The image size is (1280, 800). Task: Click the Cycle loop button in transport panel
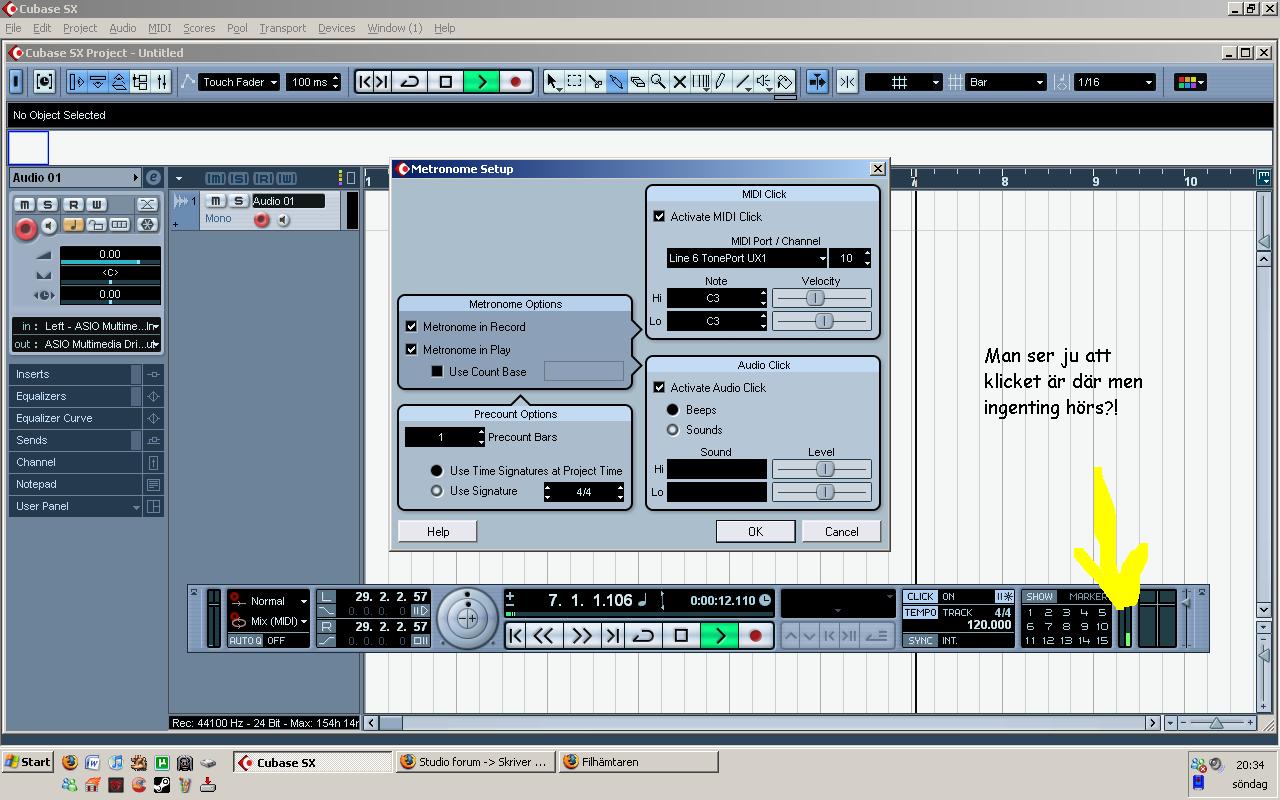pos(644,636)
